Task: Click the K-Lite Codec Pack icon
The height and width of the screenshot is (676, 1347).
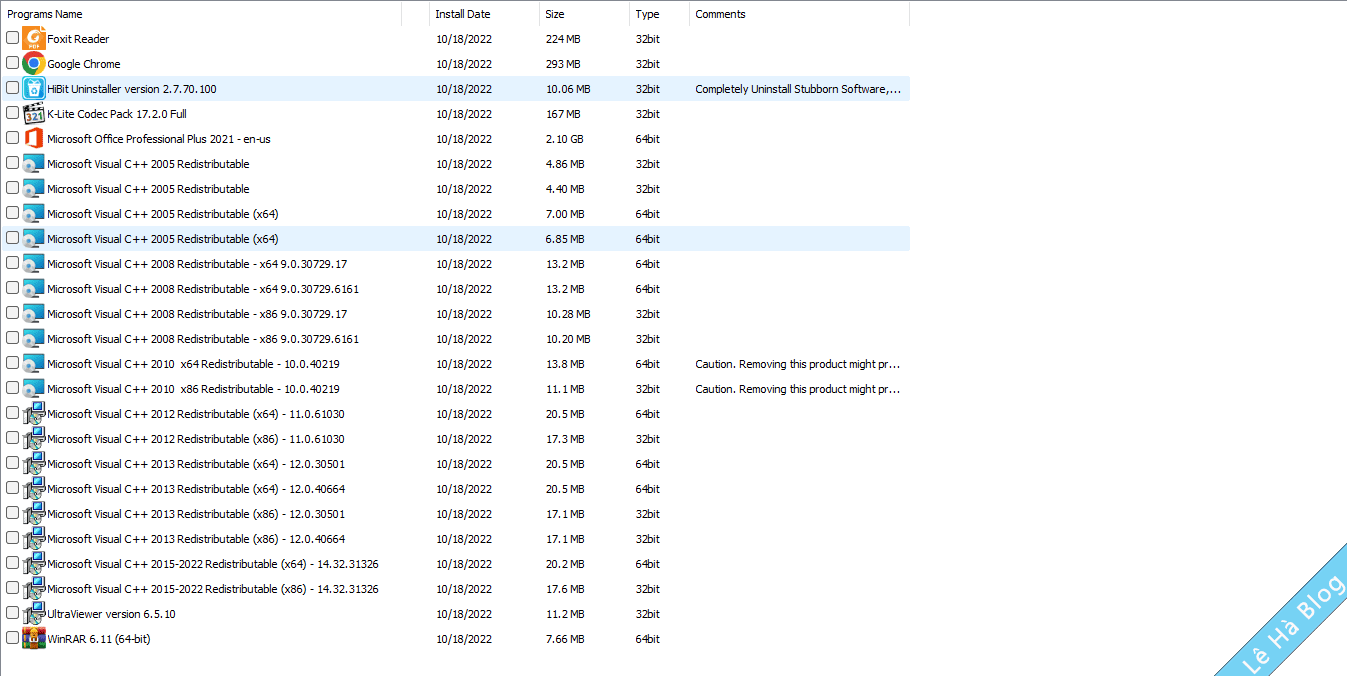Action: tap(33, 114)
